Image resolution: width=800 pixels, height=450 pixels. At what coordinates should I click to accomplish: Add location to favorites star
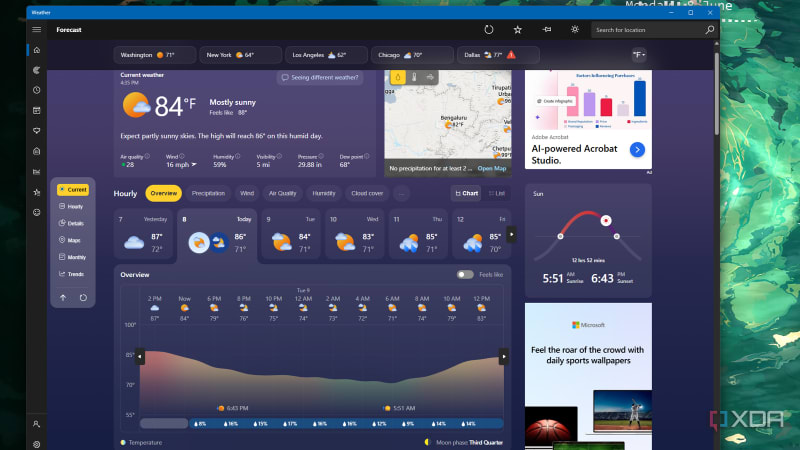click(517, 30)
